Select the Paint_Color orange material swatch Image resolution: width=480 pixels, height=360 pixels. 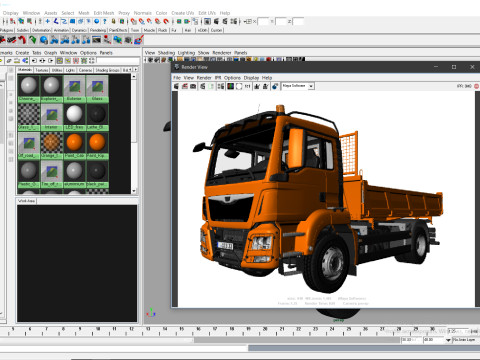[74, 145]
